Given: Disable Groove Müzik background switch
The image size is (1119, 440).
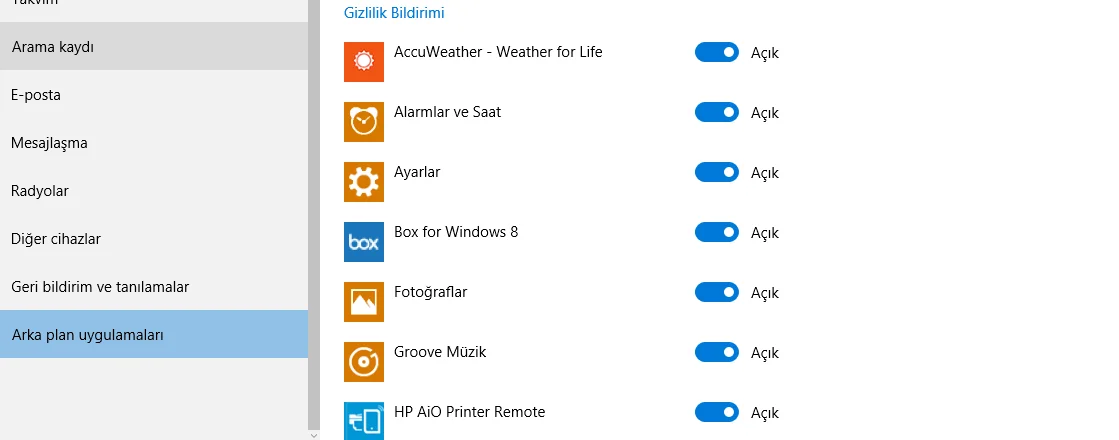Looking at the screenshot, I should coord(717,352).
